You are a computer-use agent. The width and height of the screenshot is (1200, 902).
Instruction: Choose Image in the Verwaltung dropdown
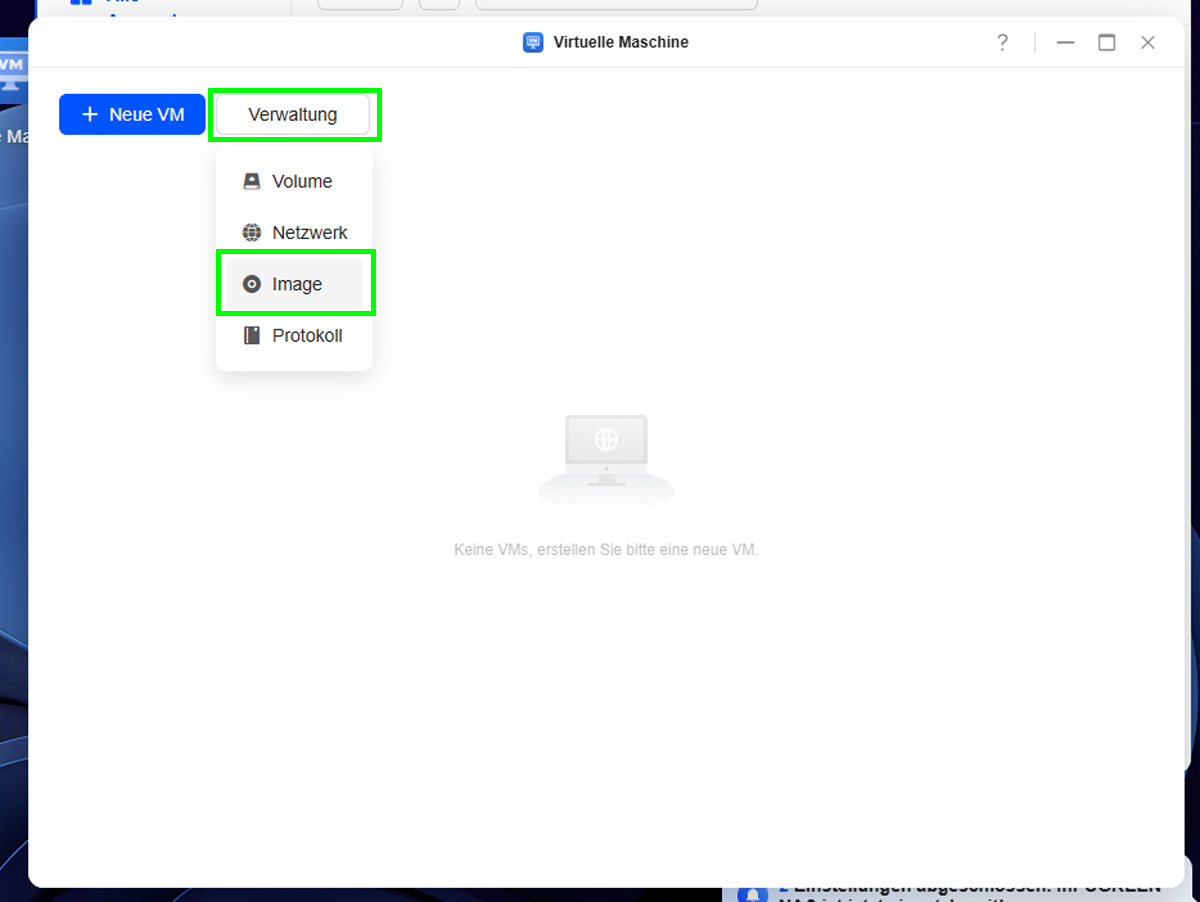pyautogui.click(x=297, y=284)
